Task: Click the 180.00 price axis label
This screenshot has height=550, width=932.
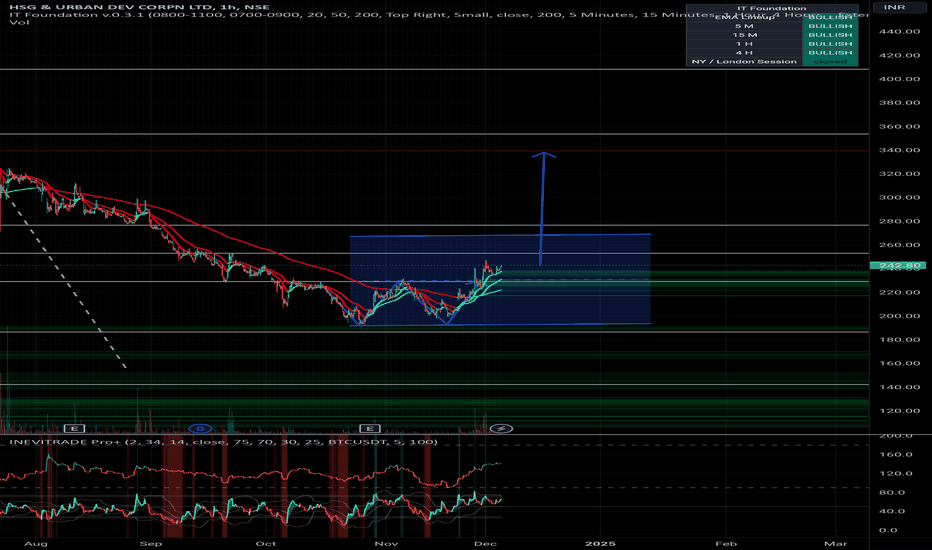Action: pos(899,340)
